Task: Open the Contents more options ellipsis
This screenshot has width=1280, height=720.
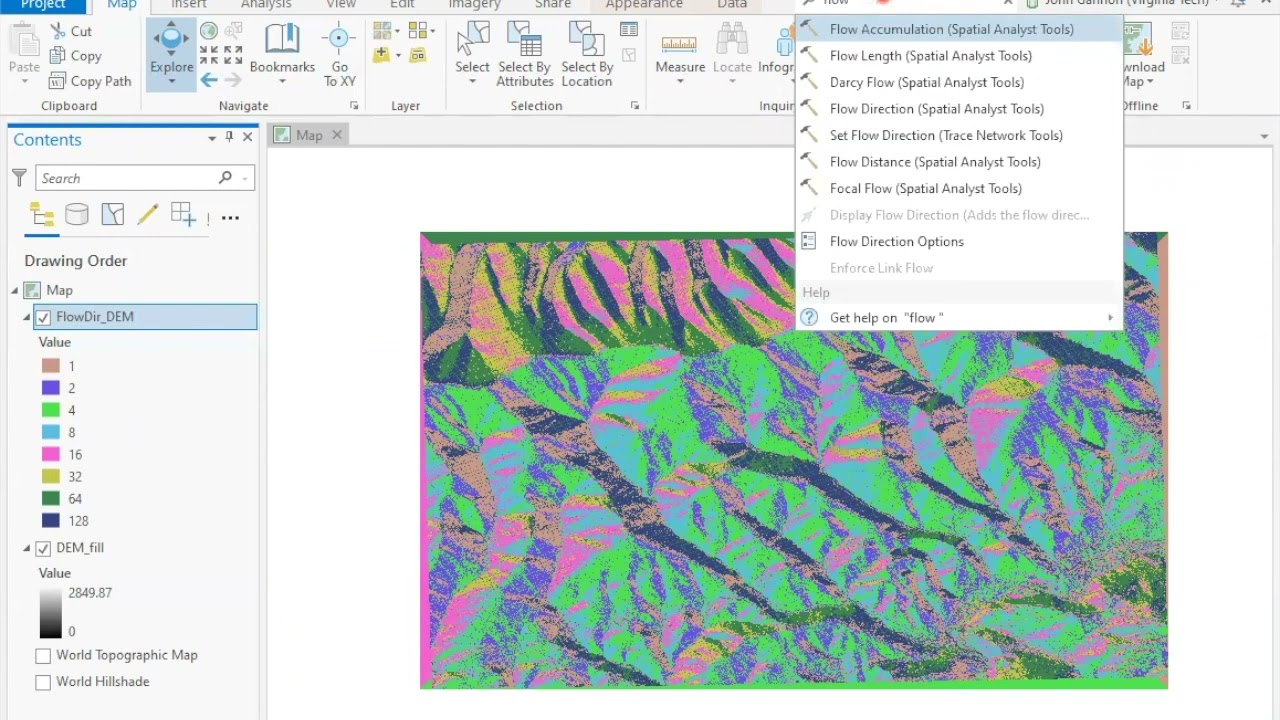Action: coord(230,217)
